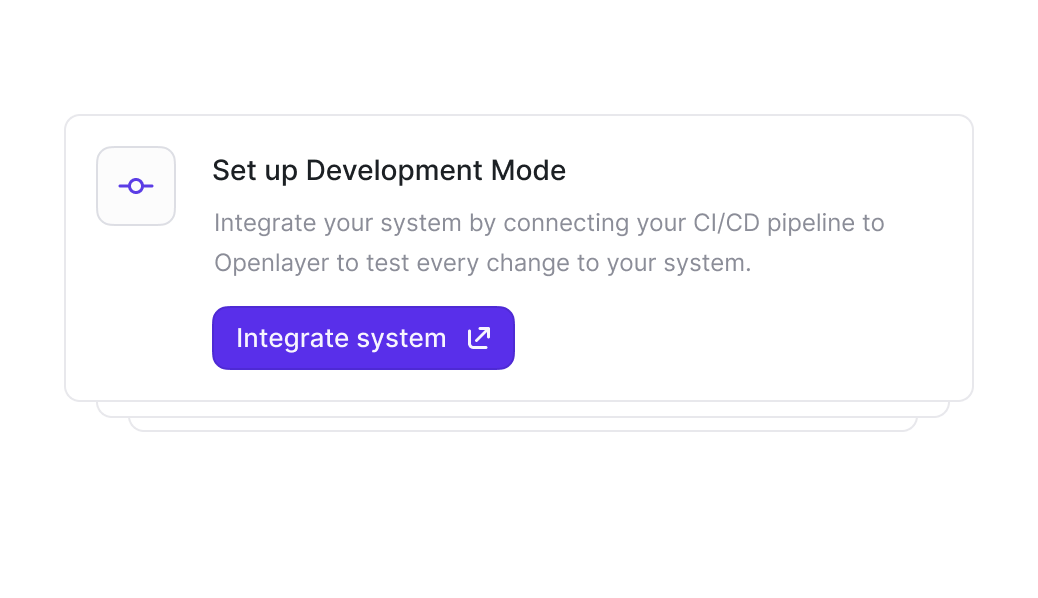Viewport: 1038px width, 598px height.
Task: Click the arrow-out-of-box icon on purple button
Action: click(479, 338)
